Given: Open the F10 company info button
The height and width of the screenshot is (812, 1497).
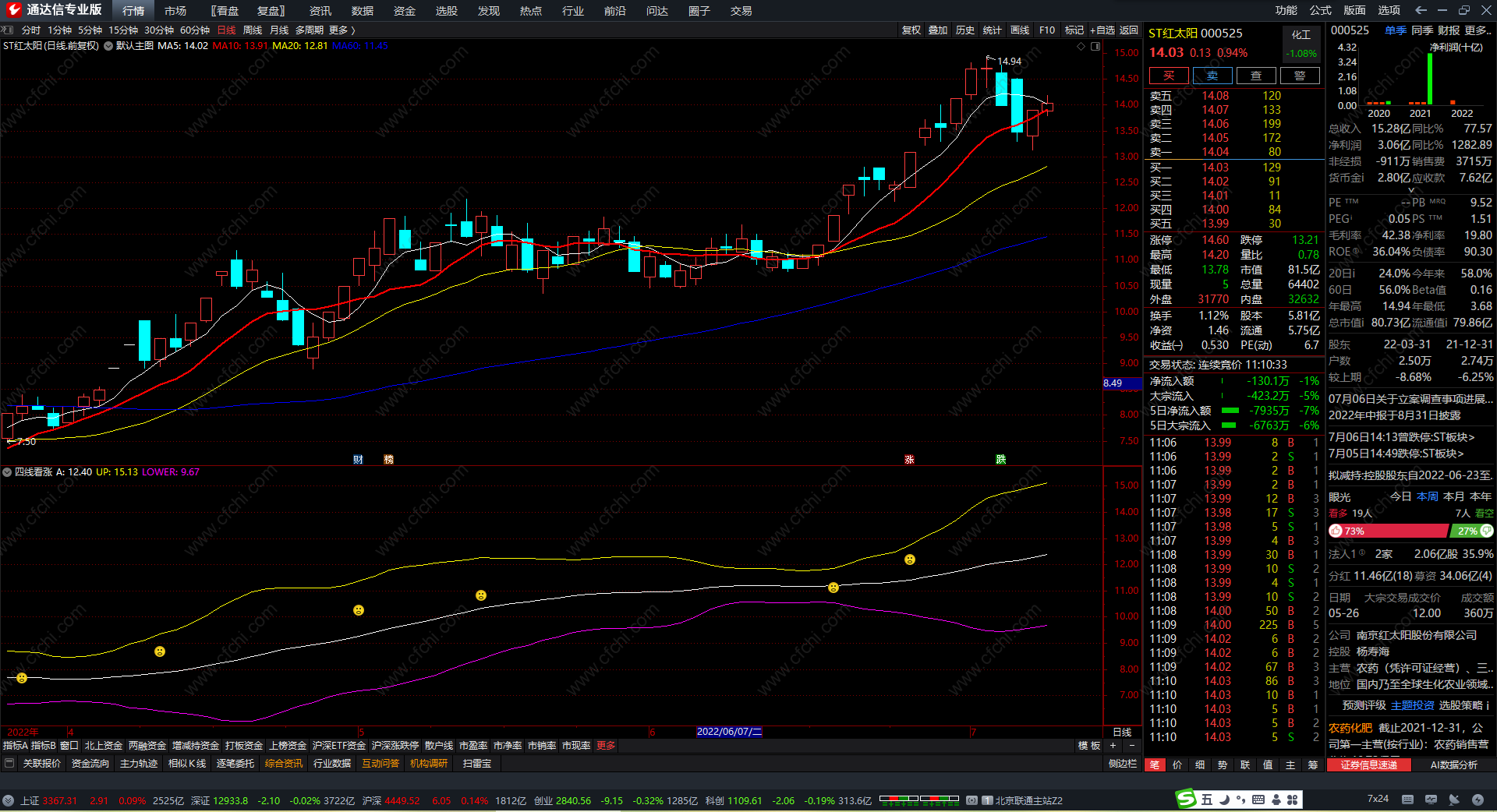Looking at the screenshot, I should click(x=1047, y=30).
